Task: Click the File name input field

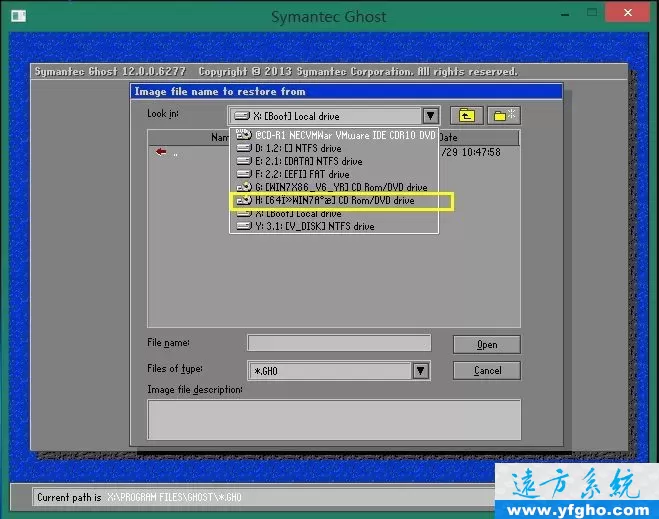Action: point(339,343)
